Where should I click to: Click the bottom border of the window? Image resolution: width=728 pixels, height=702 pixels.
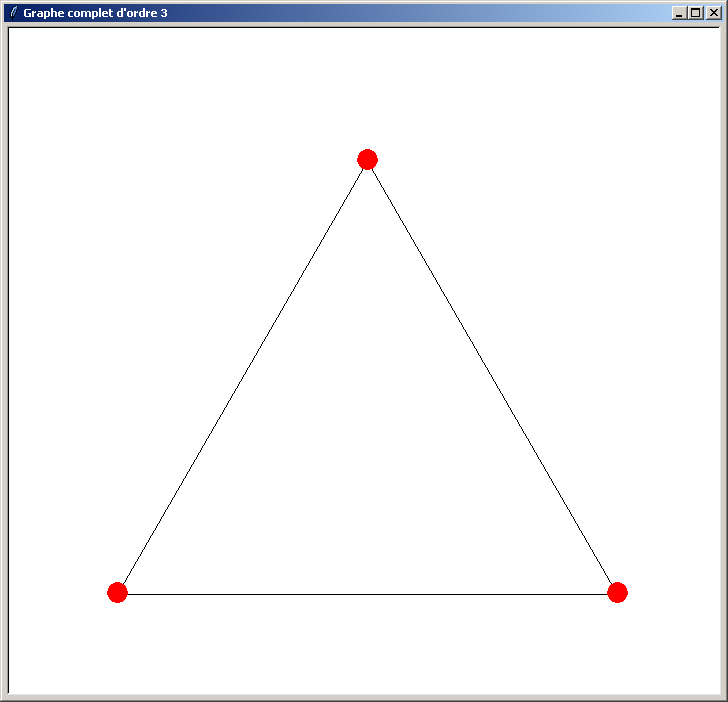[364, 699]
